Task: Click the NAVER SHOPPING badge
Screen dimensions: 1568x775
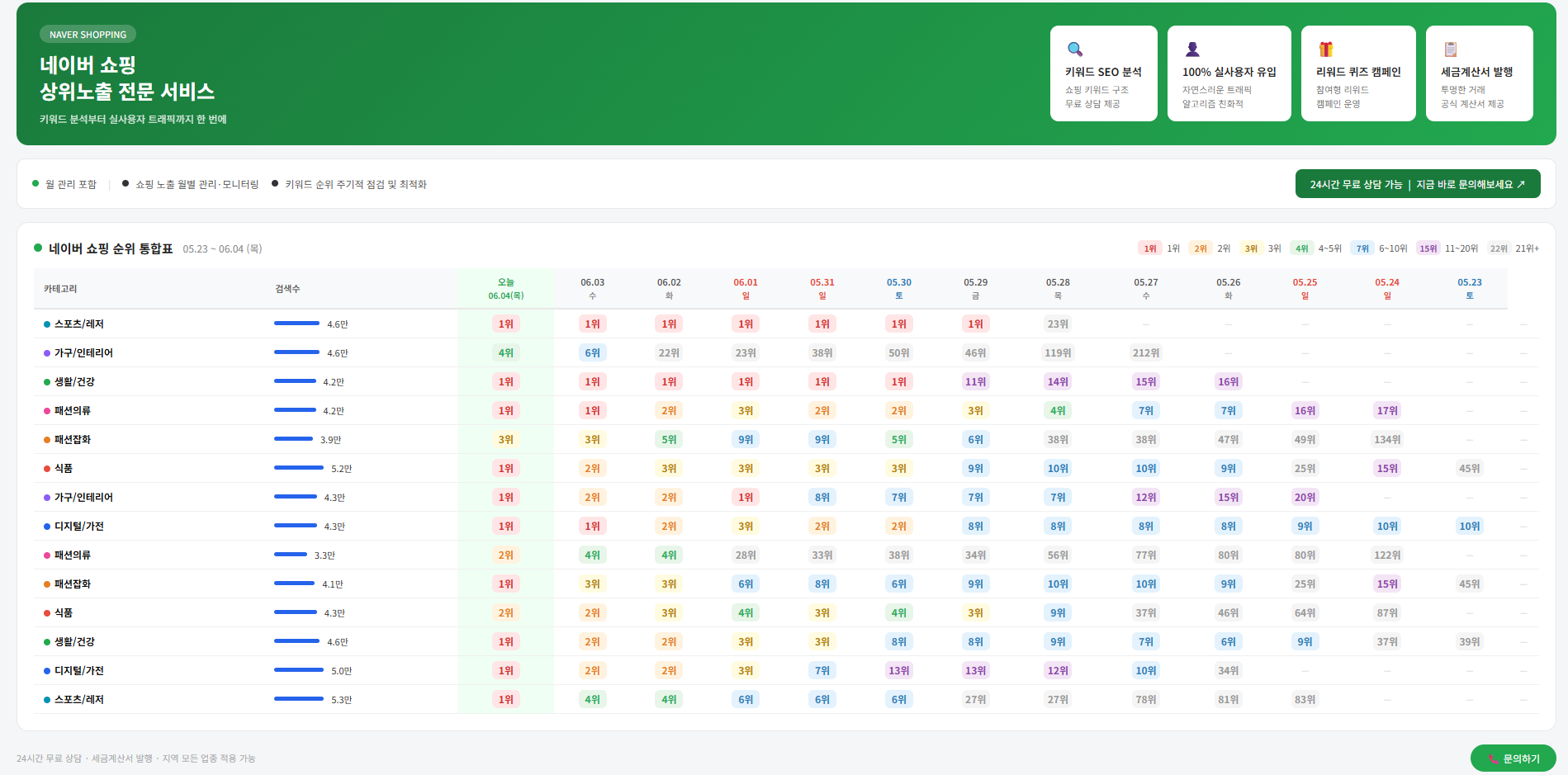Action: point(88,34)
